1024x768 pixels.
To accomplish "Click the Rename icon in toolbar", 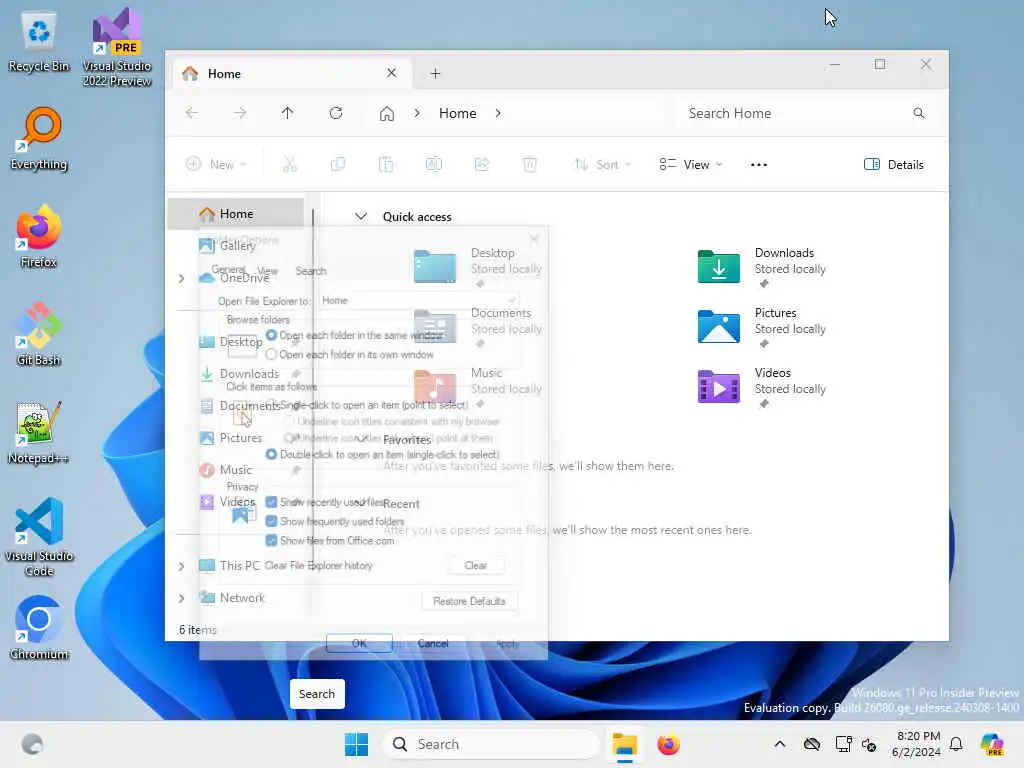I will pos(434,165).
